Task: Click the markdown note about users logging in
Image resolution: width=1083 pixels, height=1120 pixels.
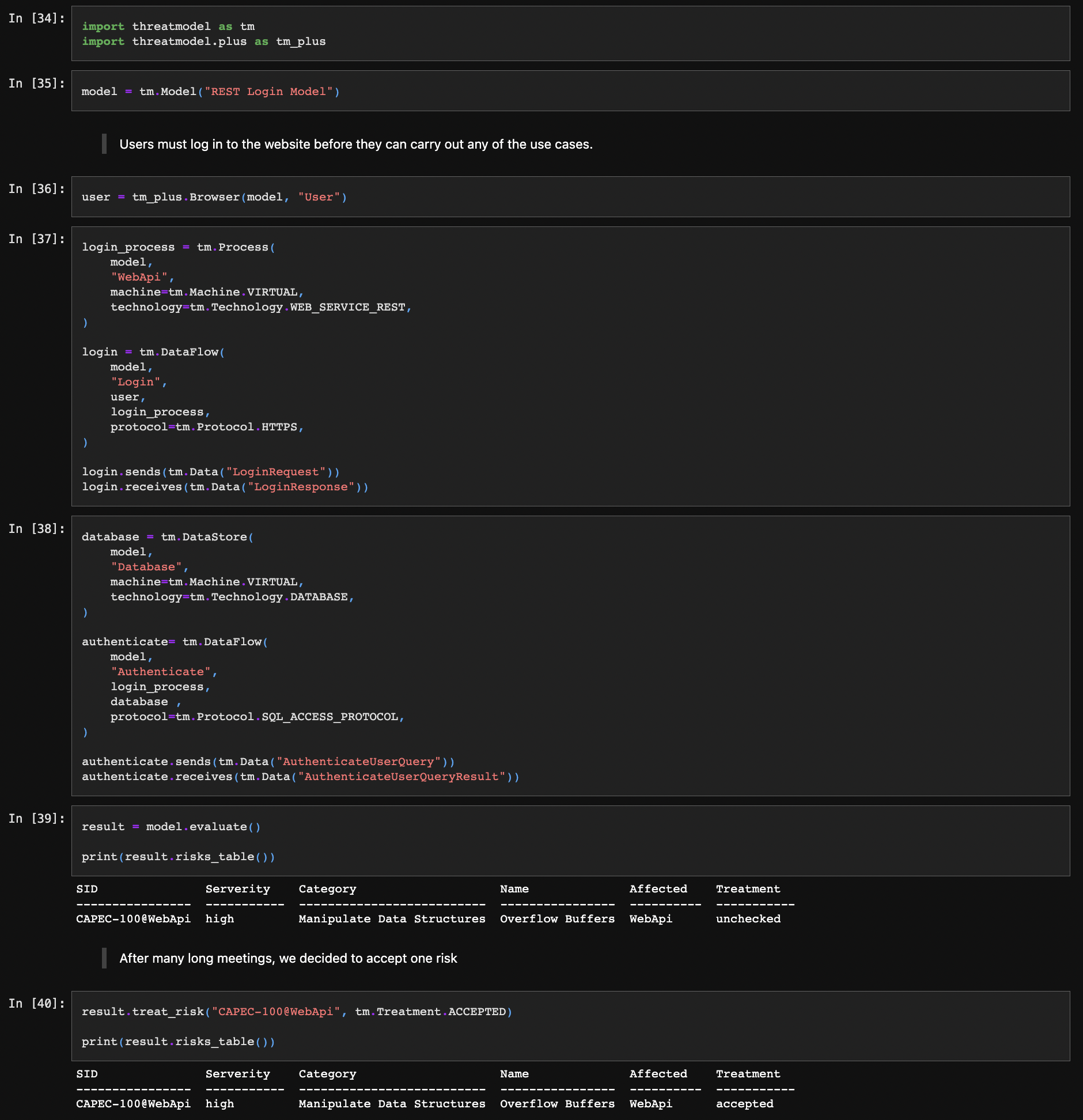Action: click(355, 144)
